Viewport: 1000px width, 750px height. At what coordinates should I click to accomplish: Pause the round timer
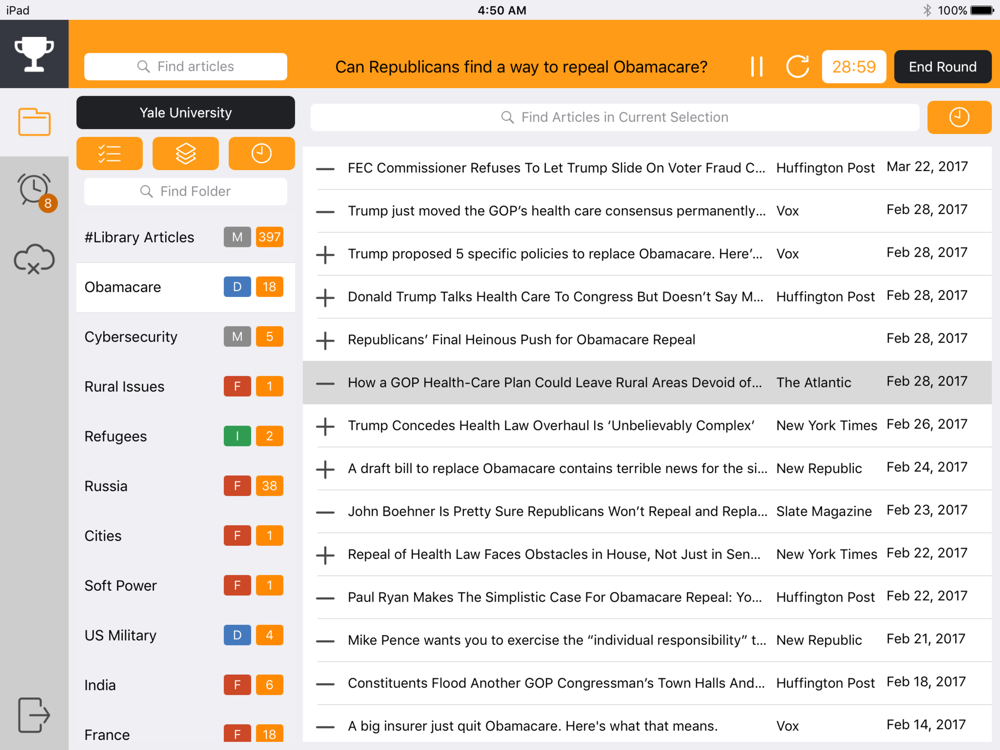(x=756, y=66)
